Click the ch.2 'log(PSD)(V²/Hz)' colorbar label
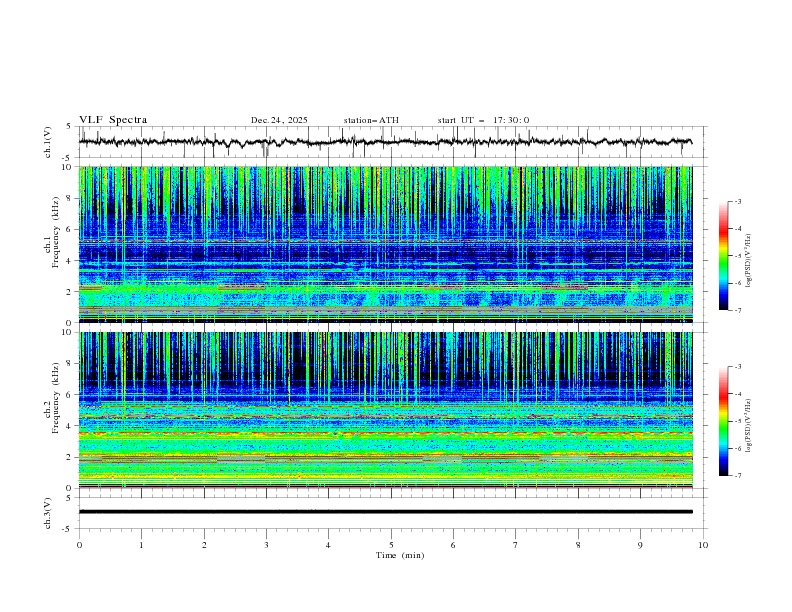 pos(749,425)
